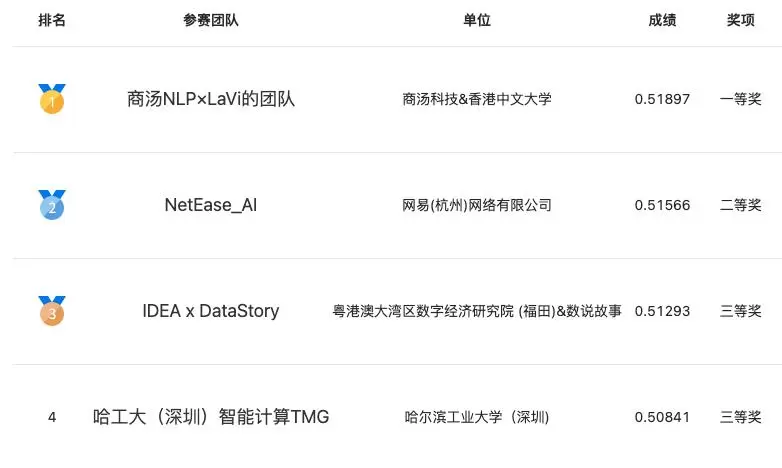Click the silver second-place medal icon
This screenshot has height=468, width=782.
[x=52, y=205]
